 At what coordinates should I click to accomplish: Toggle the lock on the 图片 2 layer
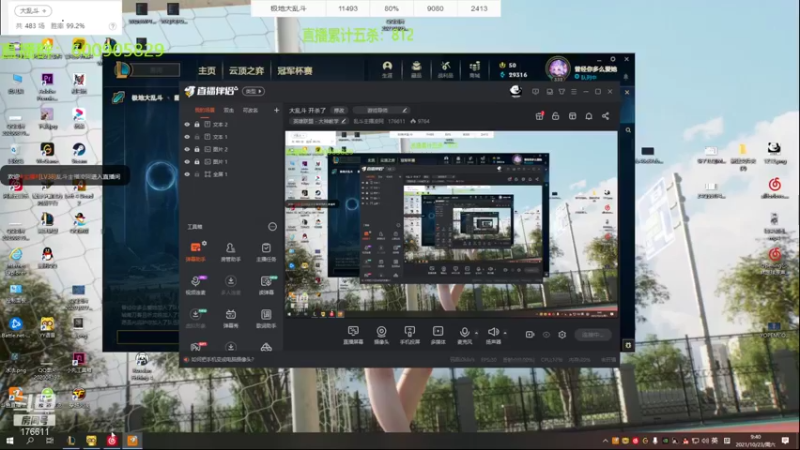(197, 149)
